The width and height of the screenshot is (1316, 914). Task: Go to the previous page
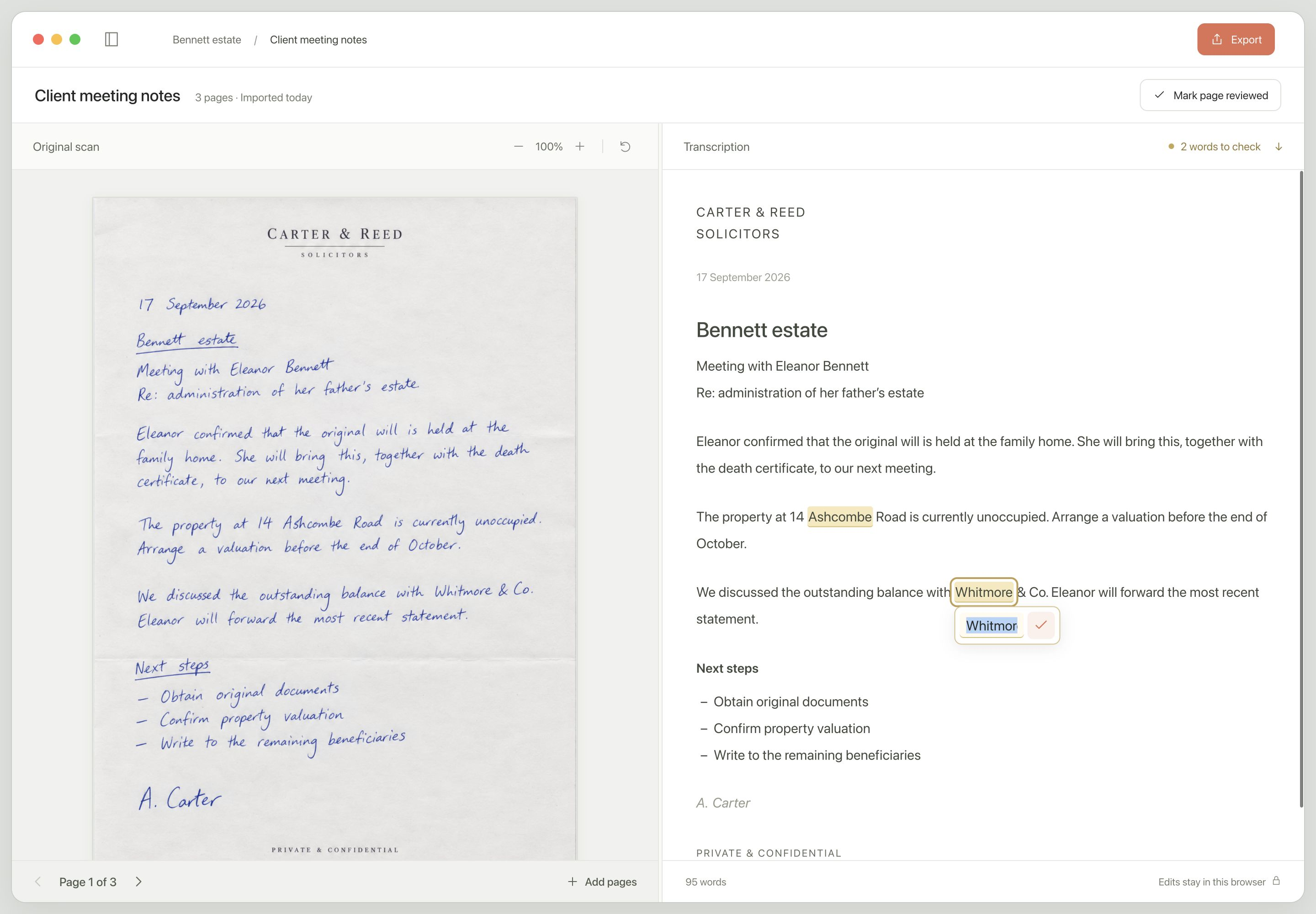pos(38,882)
